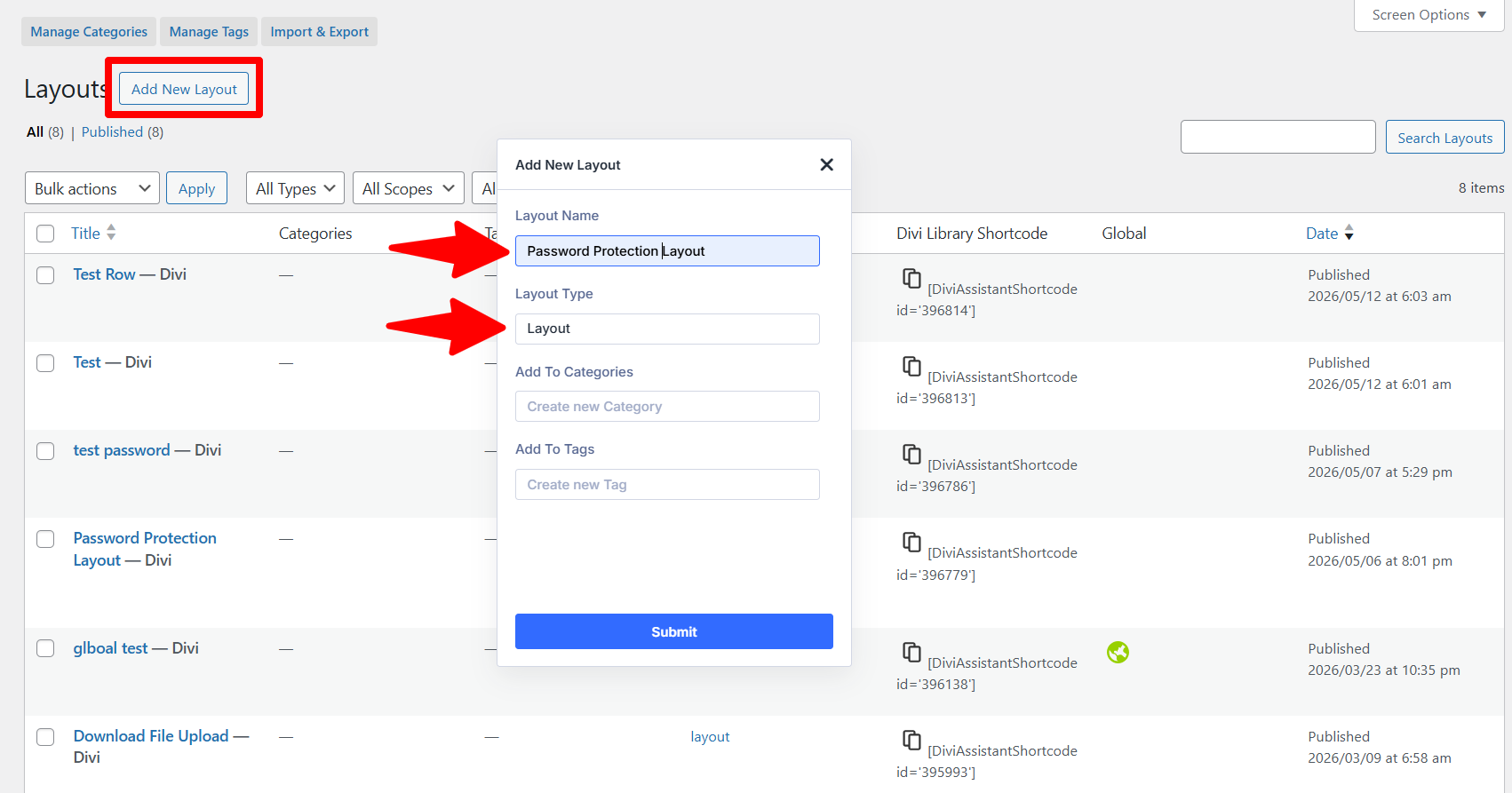Open the All Scopes filter dropdown
Screen dimensions: 1512x793
click(x=408, y=188)
